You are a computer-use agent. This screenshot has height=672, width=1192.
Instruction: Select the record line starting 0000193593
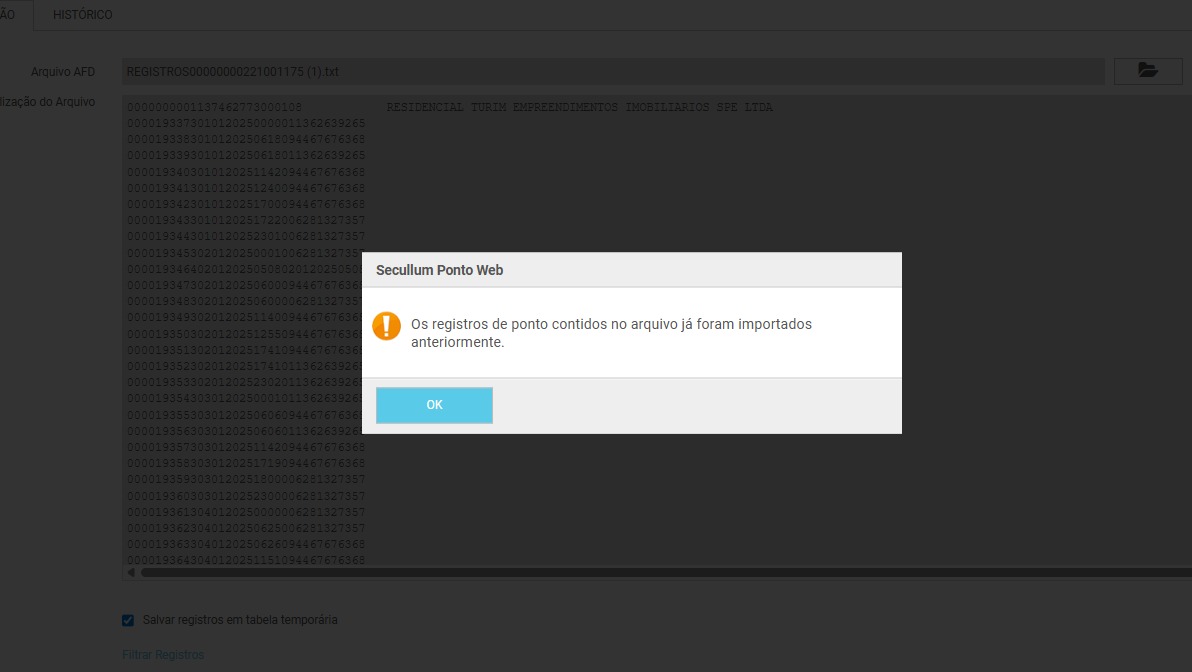(246, 479)
